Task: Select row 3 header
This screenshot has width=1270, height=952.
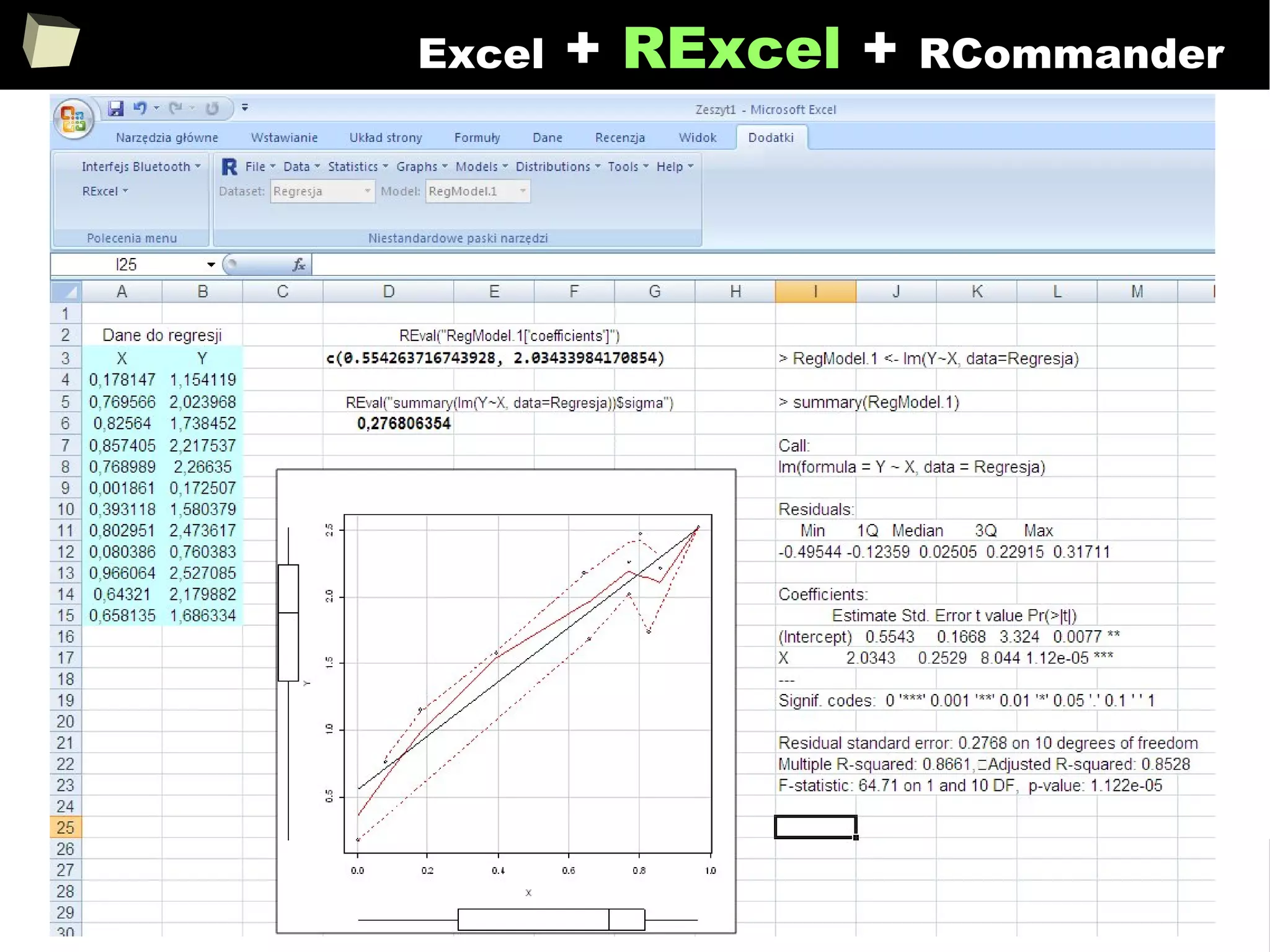Action: point(66,358)
